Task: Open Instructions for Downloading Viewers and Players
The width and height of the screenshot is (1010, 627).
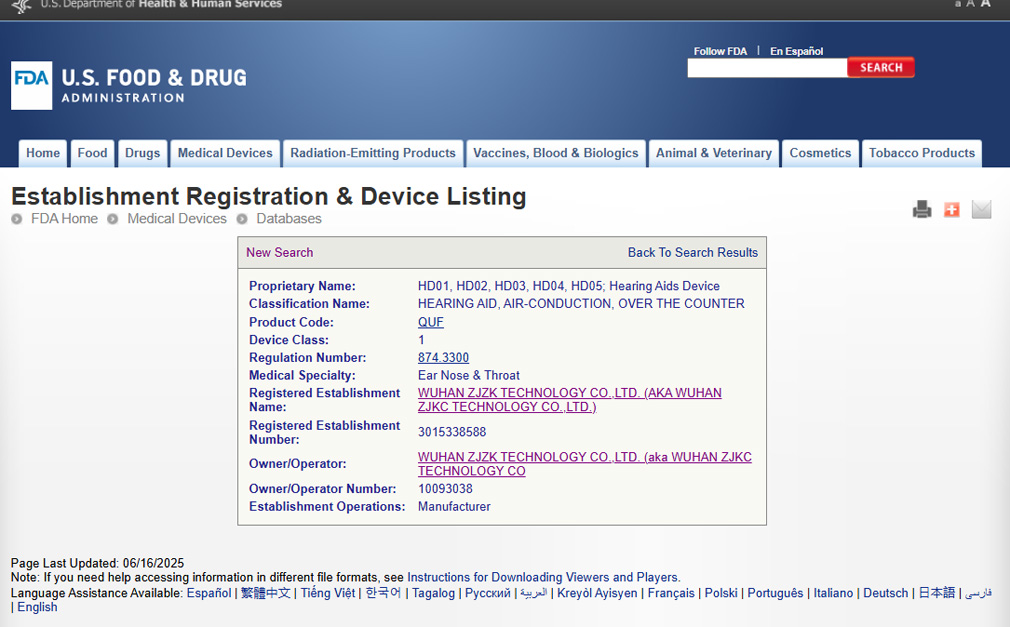Action: [543, 577]
